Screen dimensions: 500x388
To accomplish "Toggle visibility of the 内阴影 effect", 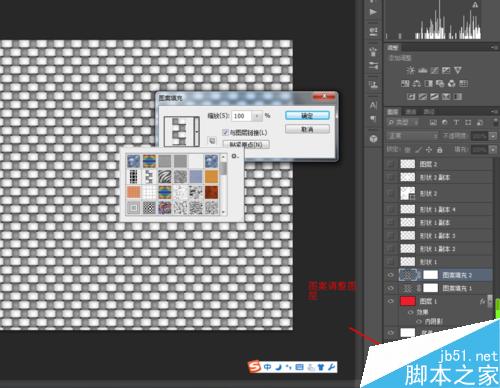I will click(x=419, y=321).
